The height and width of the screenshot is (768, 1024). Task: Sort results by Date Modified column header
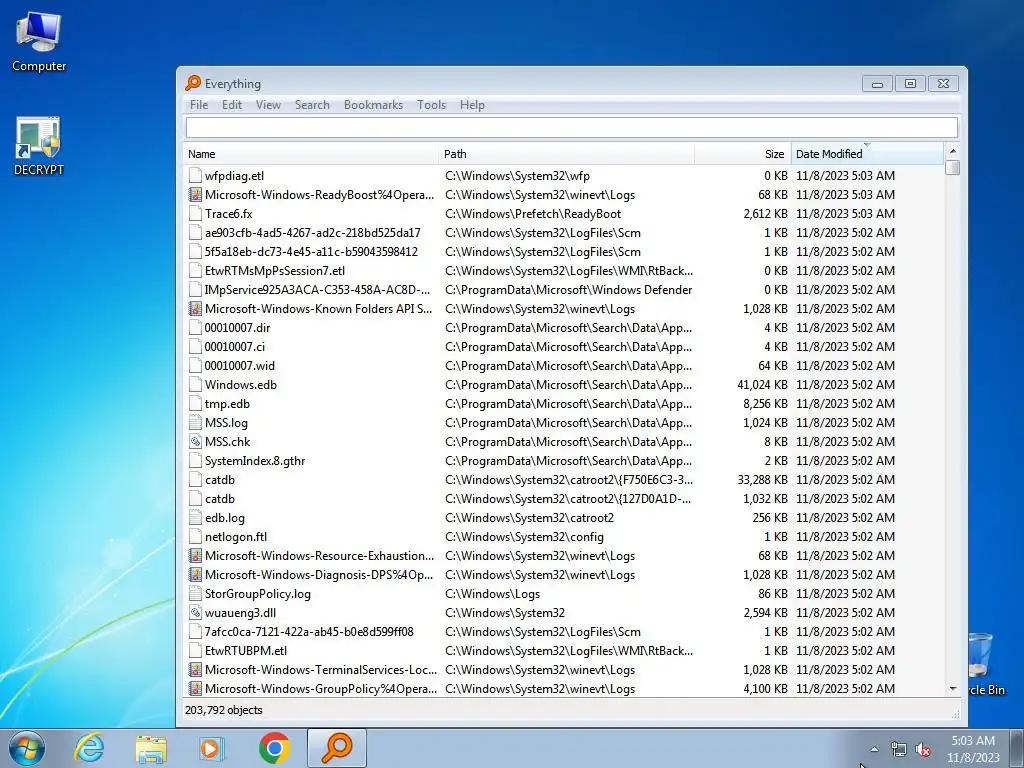click(x=867, y=154)
